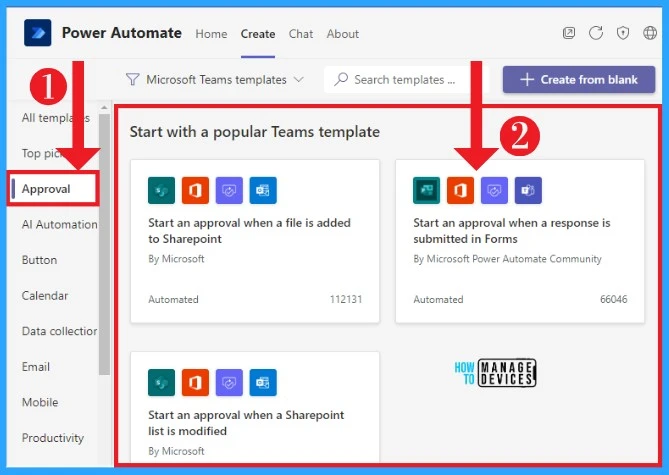Select All templates category

click(55, 118)
